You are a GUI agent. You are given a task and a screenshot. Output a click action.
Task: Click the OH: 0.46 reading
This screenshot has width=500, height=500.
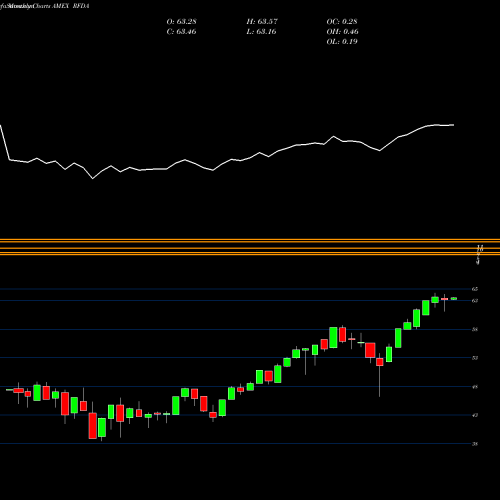342,32
